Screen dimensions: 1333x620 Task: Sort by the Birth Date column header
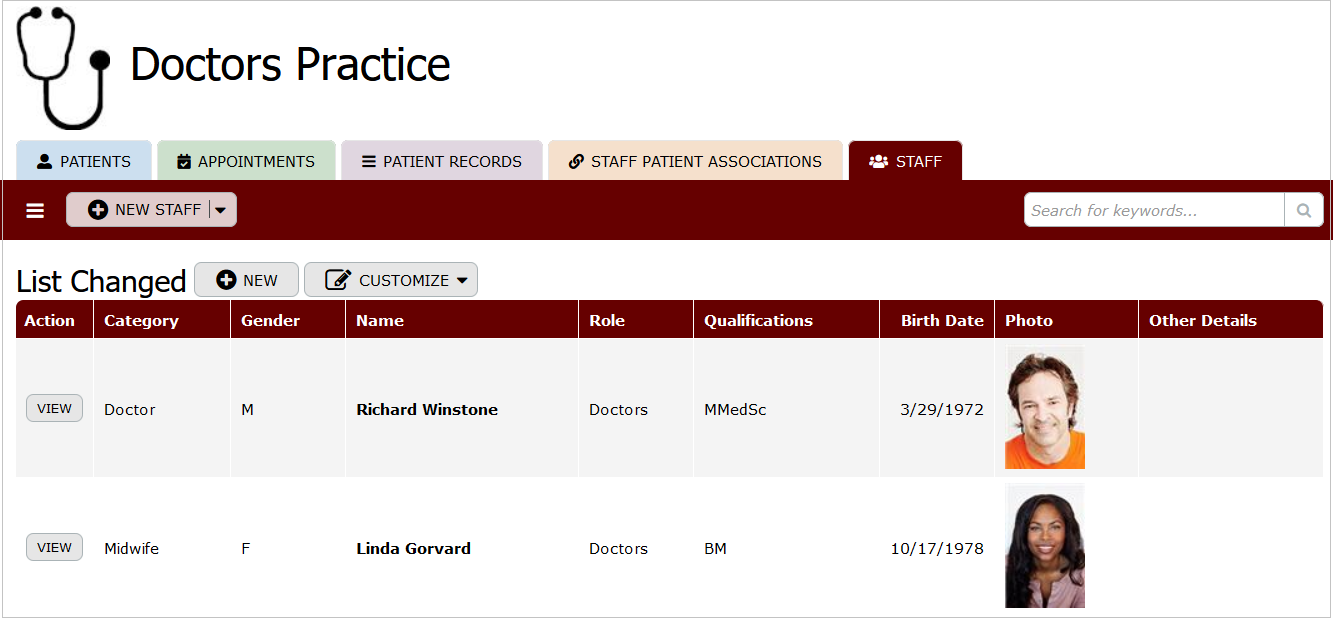click(942, 321)
